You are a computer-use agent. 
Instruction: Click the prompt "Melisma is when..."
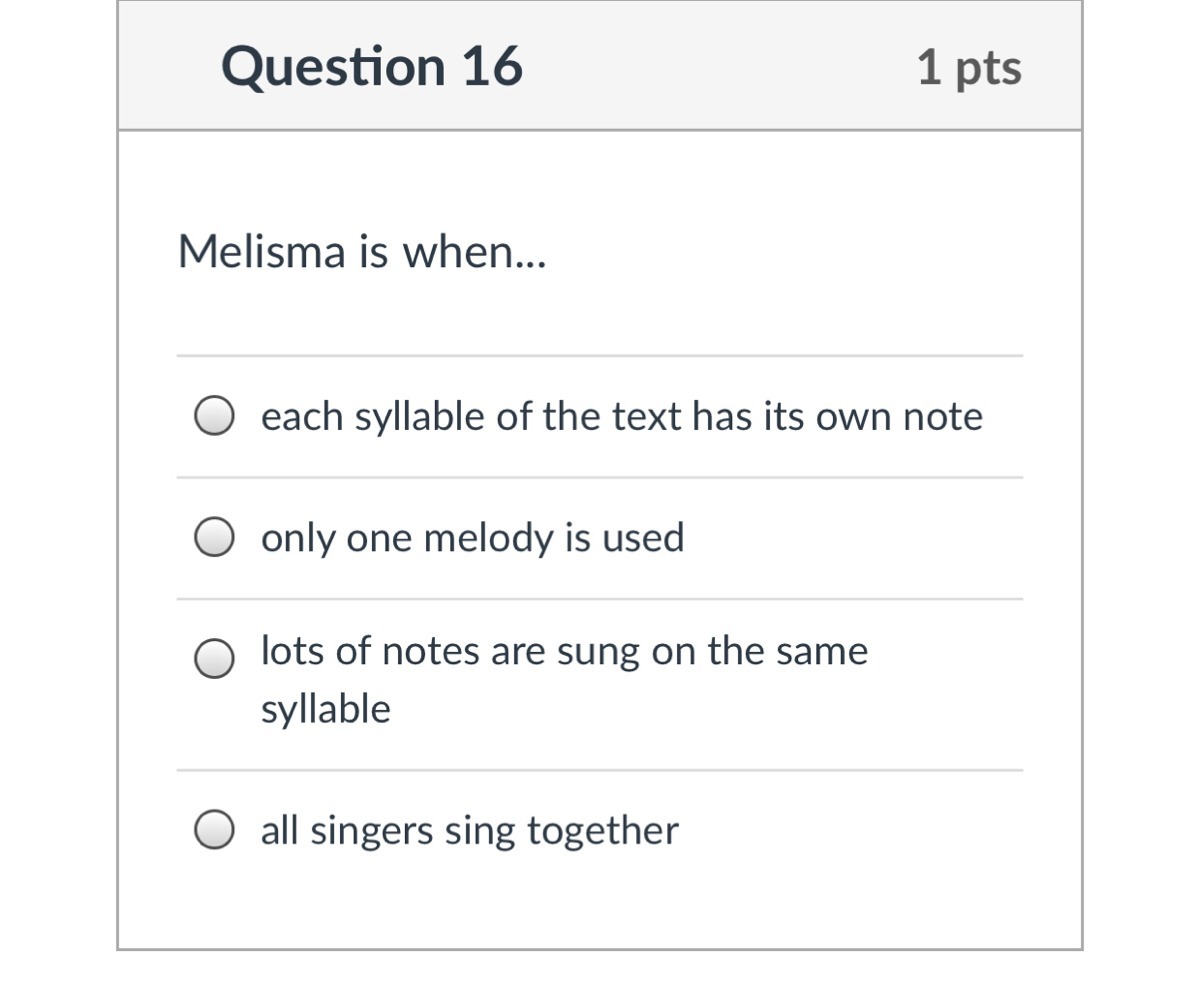point(362,253)
